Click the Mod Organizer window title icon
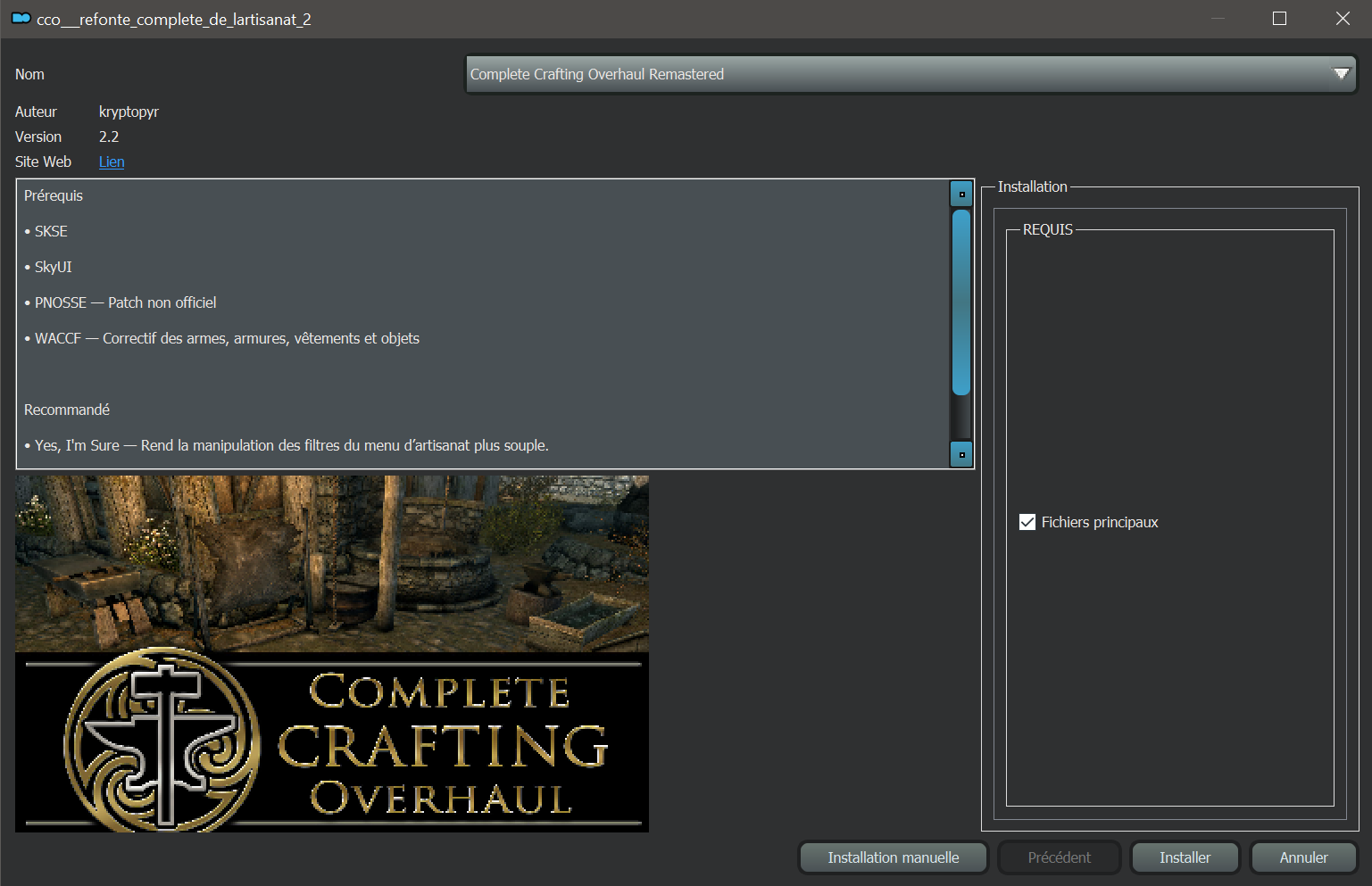Image resolution: width=1372 pixels, height=886 pixels. point(21,19)
